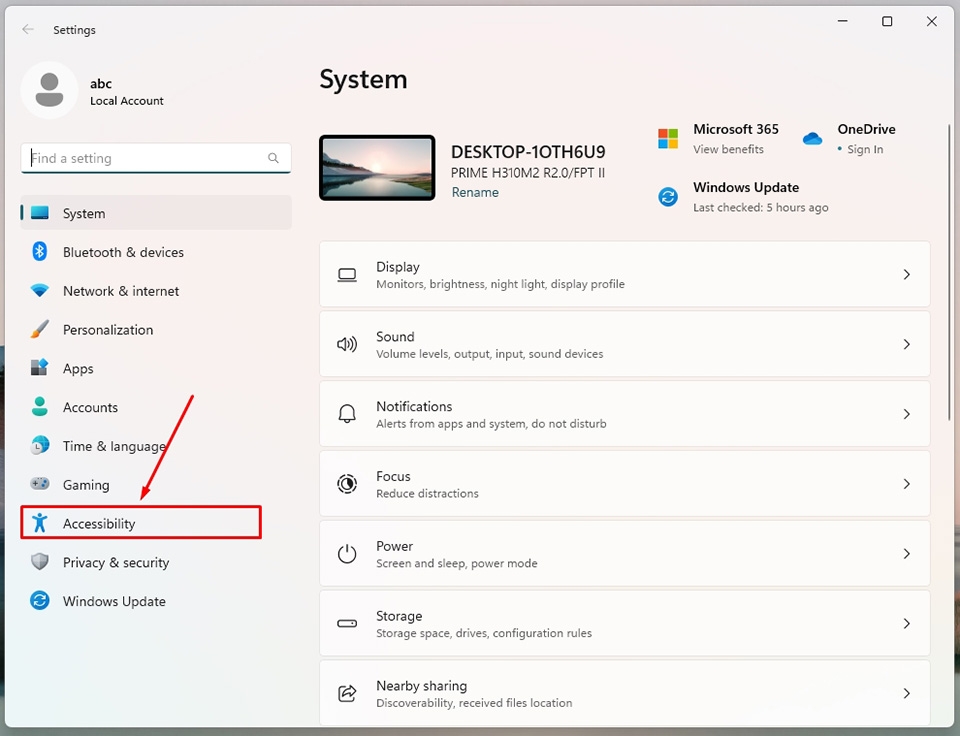Click the Accessibility figure icon
Screen dimensions: 960x736
pyautogui.click(x=40, y=522)
